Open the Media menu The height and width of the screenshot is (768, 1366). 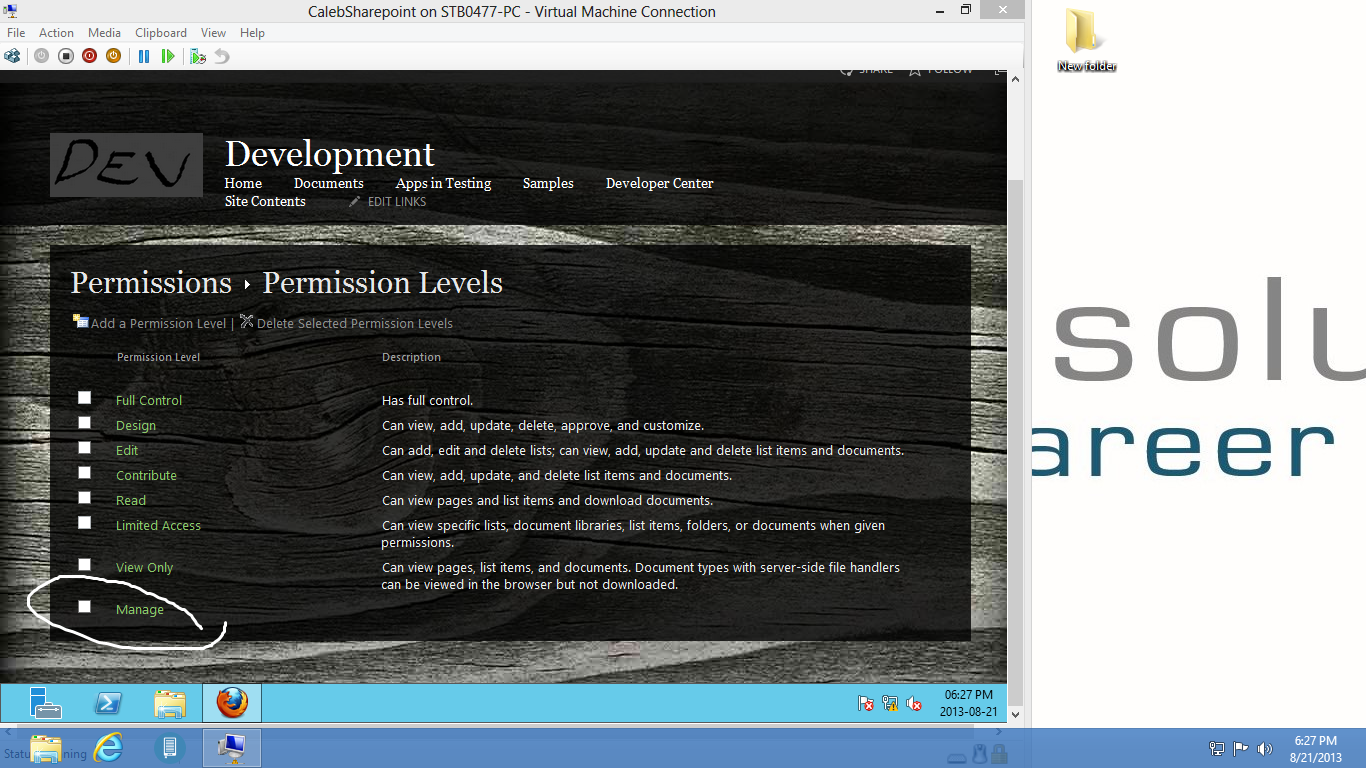104,33
